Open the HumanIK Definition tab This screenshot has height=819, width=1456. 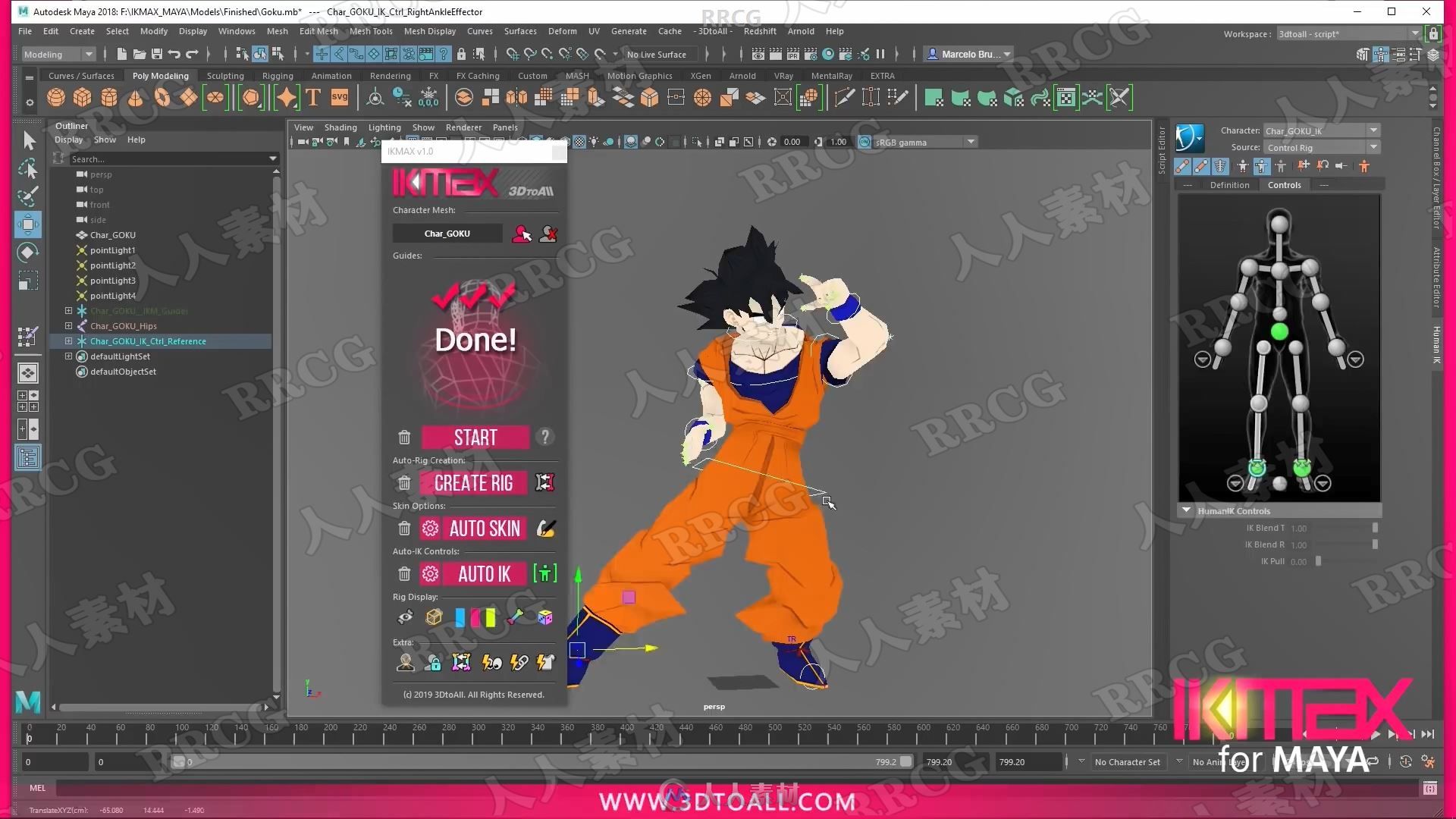(x=1229, y=185)
